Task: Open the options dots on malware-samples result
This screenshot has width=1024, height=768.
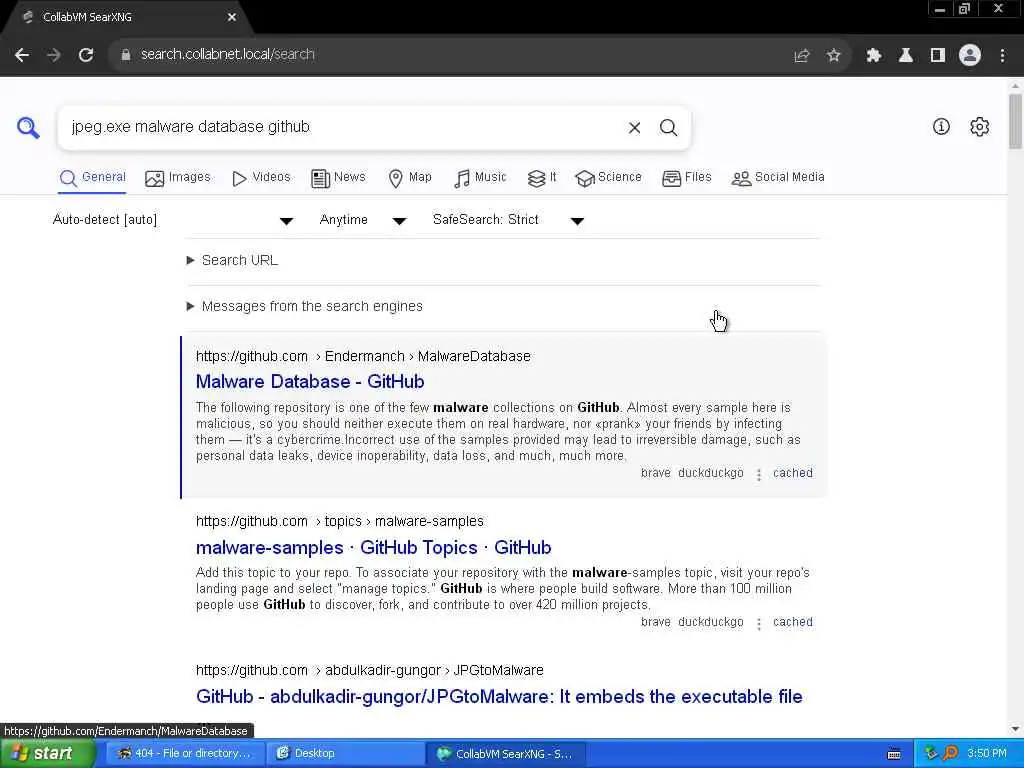Action: click(758, 624)
